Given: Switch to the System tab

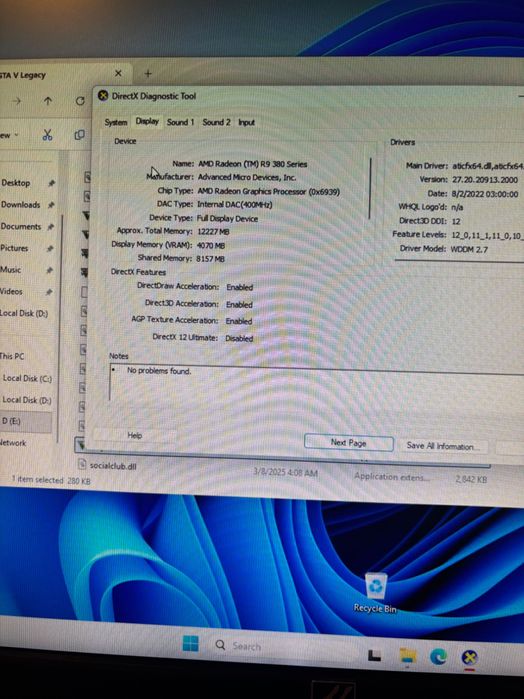Looking at the screenshot, I should point(116,122).
